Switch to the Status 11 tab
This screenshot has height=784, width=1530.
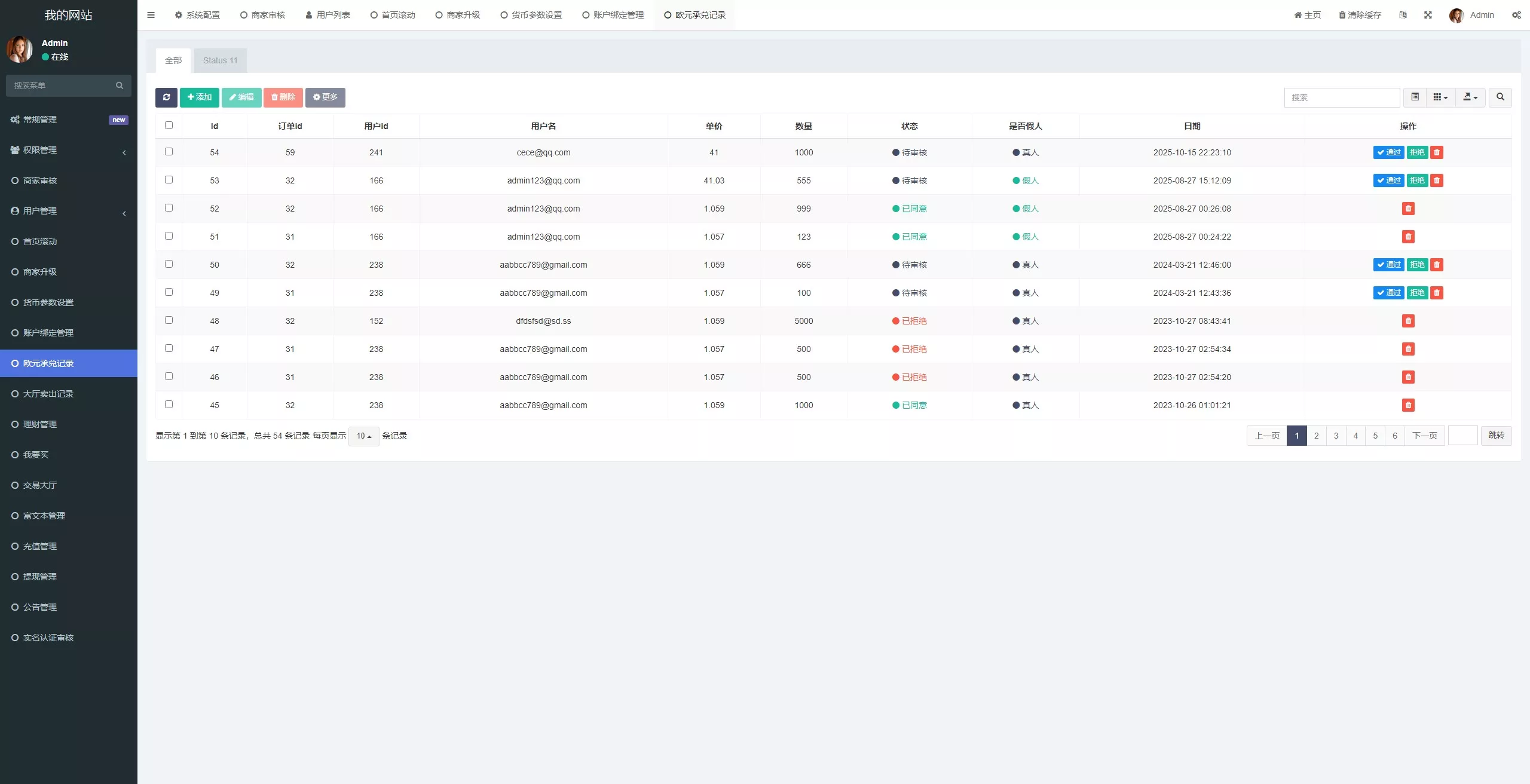(220, 60)
